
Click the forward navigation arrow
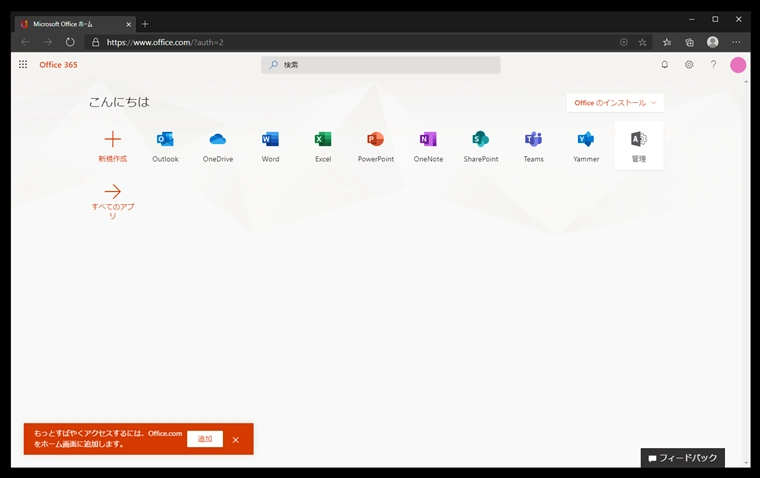click(x=48, y=42)
